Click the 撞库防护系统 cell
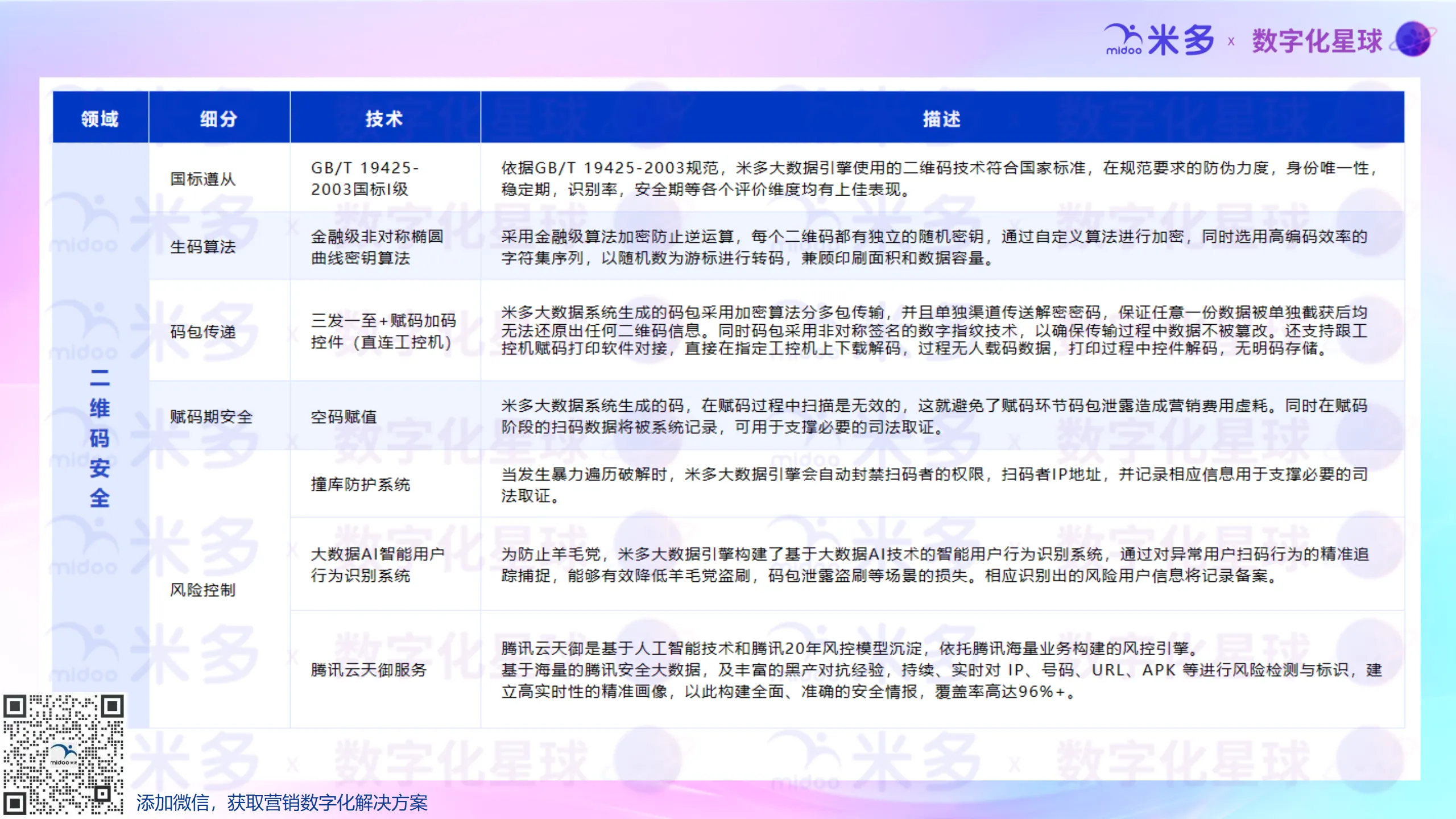This screenshot has width=1456, height=819. pyautogui.click(x=385, y=484)
